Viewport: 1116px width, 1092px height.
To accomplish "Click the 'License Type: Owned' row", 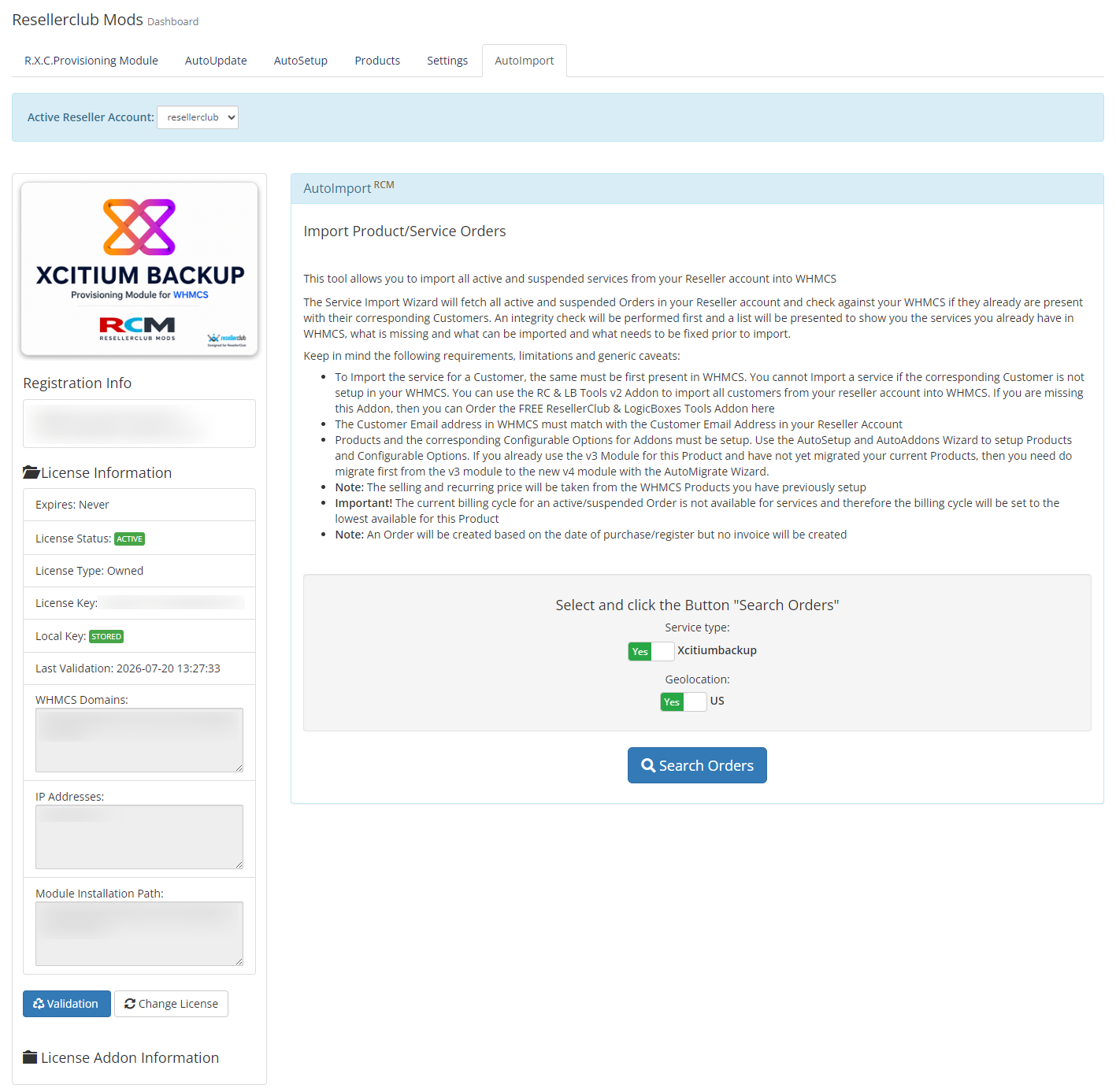I will tap(139, 571).
